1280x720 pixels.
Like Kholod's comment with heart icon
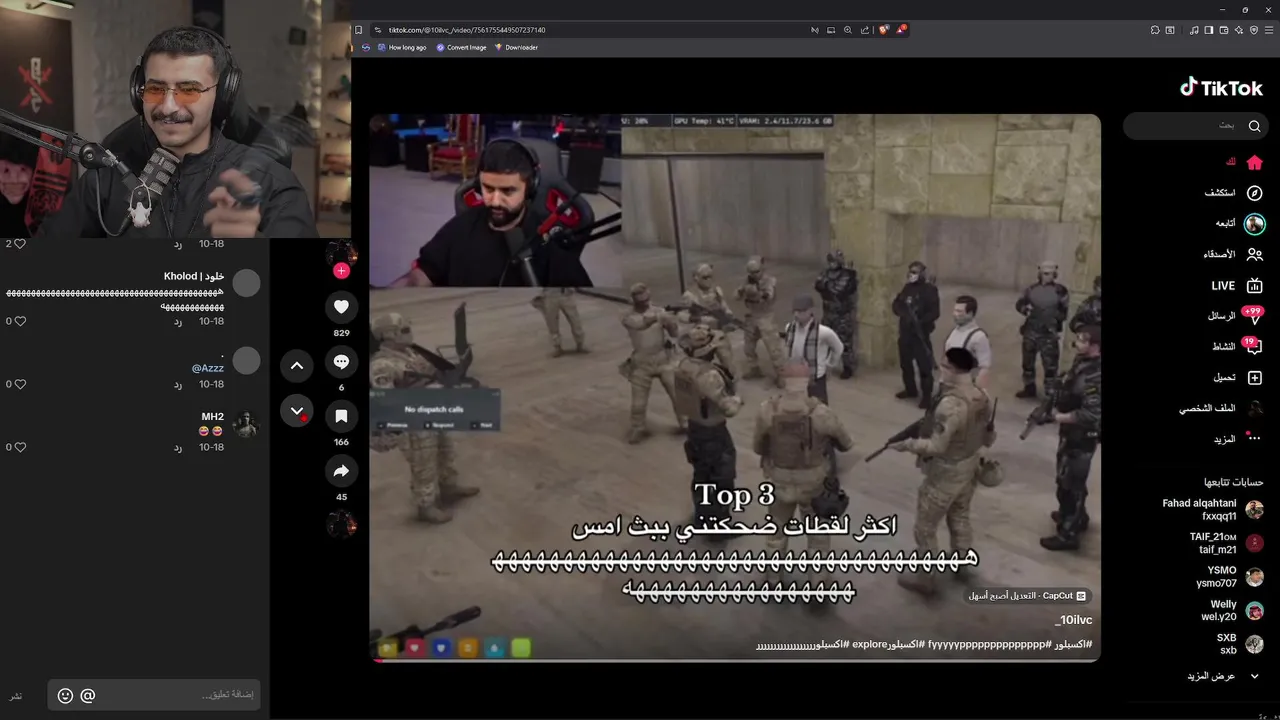pos(20,321)
